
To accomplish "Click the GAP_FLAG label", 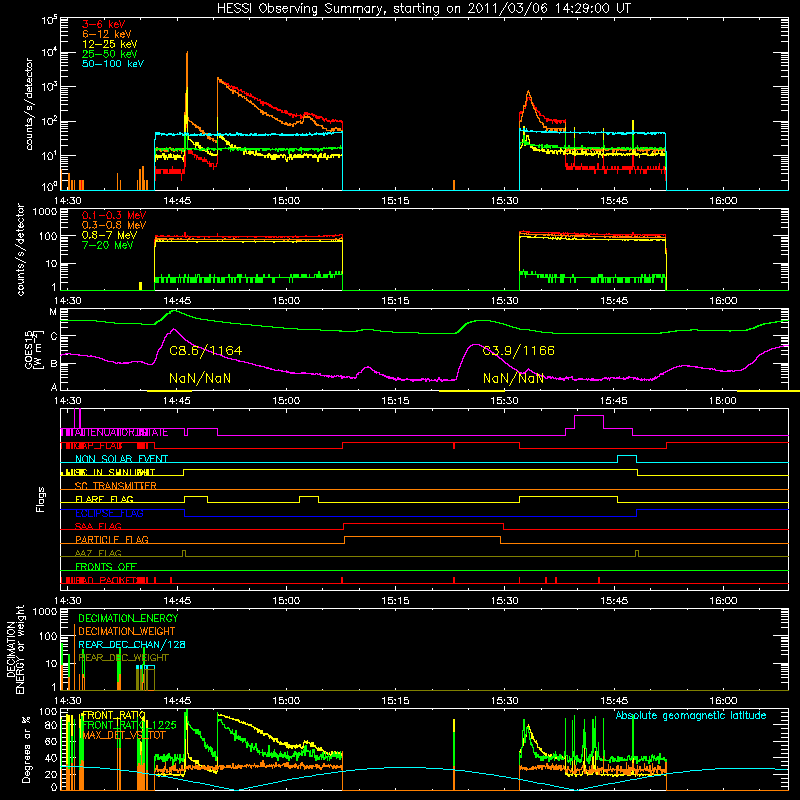I will [99, 445].
